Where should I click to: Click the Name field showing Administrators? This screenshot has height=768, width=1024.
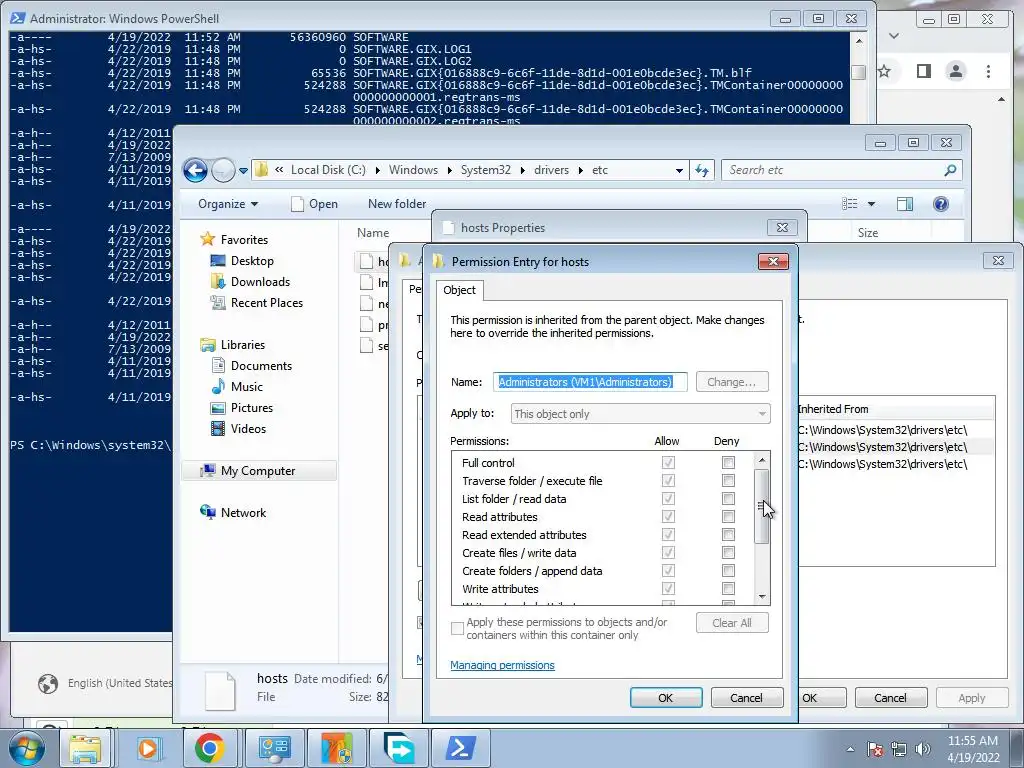pos(590,382)
